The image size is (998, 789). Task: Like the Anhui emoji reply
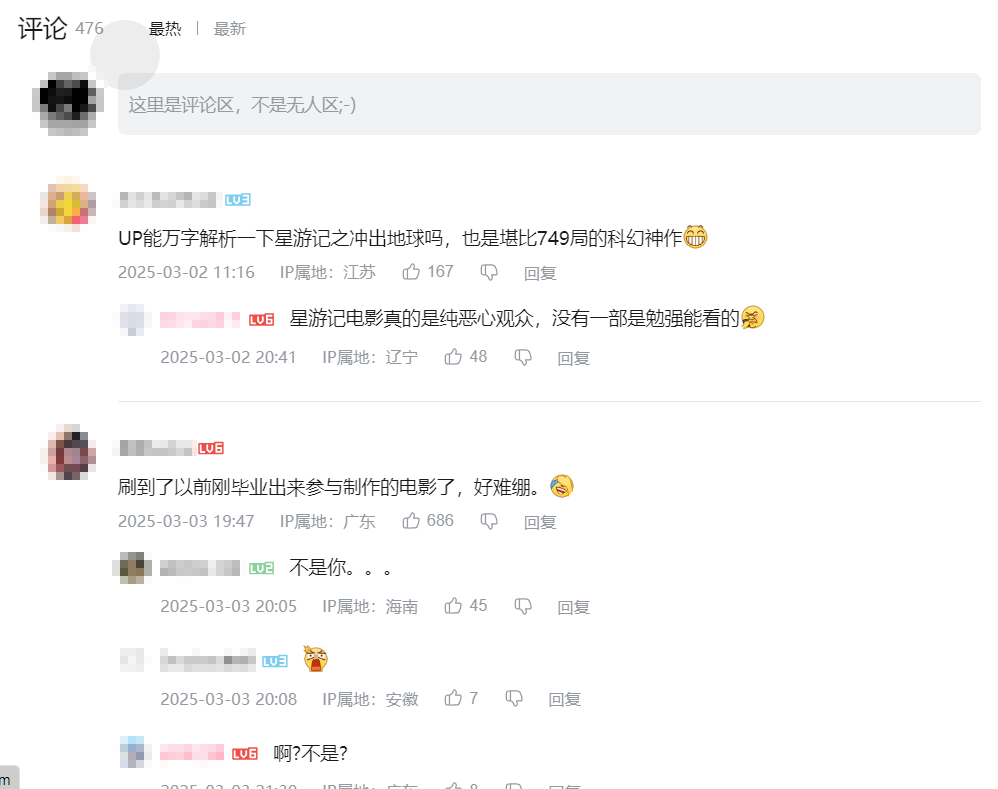453,698
